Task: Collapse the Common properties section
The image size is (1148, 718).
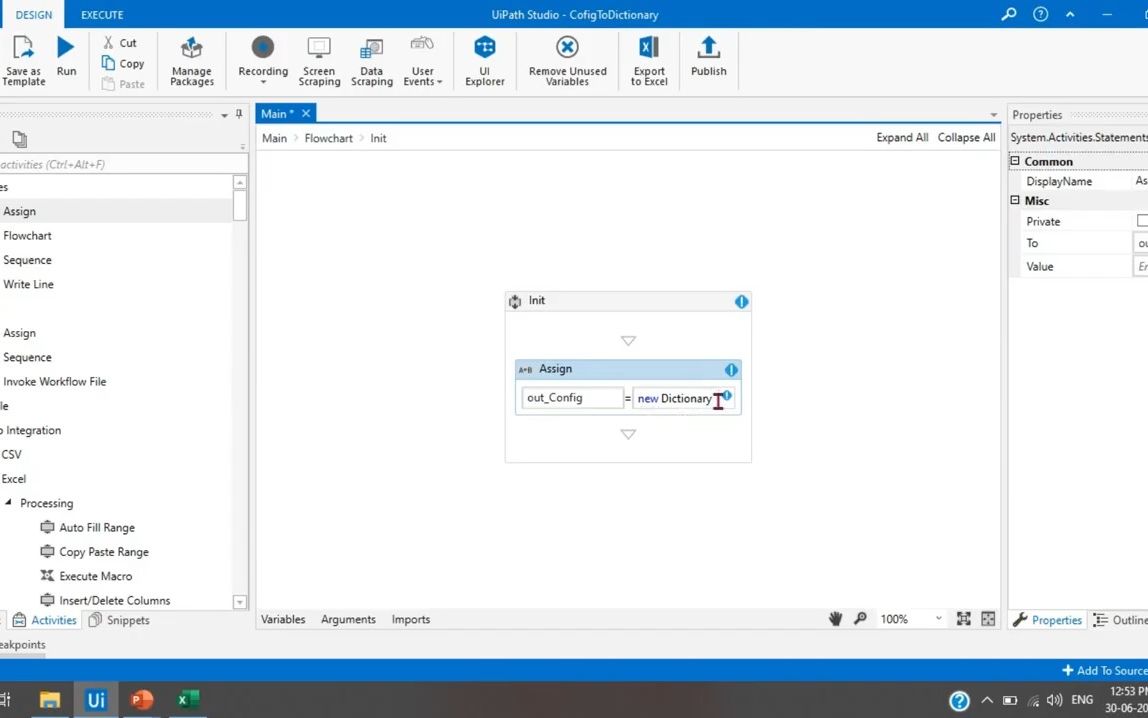Action: pyautogui.click(x=1015, y=161)
